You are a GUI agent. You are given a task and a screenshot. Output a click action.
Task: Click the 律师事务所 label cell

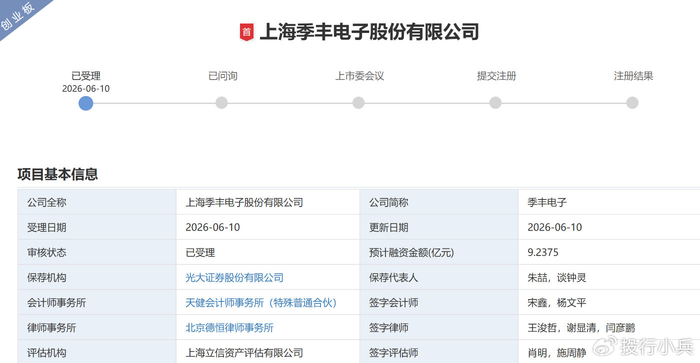click(97, 327)
